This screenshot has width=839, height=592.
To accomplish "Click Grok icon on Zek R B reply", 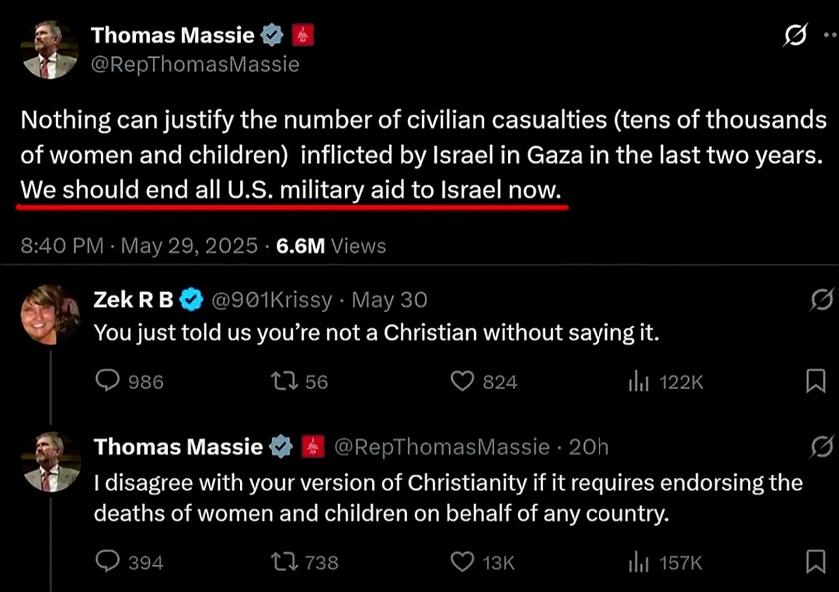I will (x=821, y=300).
